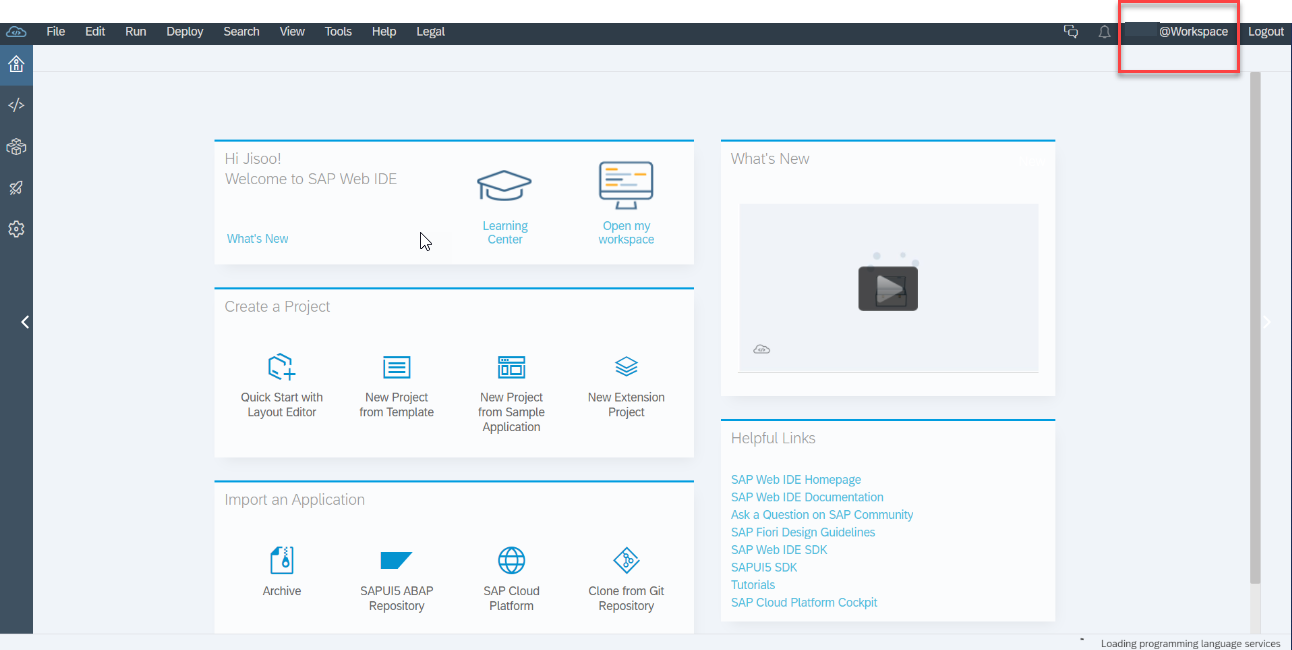Viewport: 1292px width, 650px height.
Task: Click the New Extension Project layers icon
Action: pyautogui.click(x=626, y=367)
